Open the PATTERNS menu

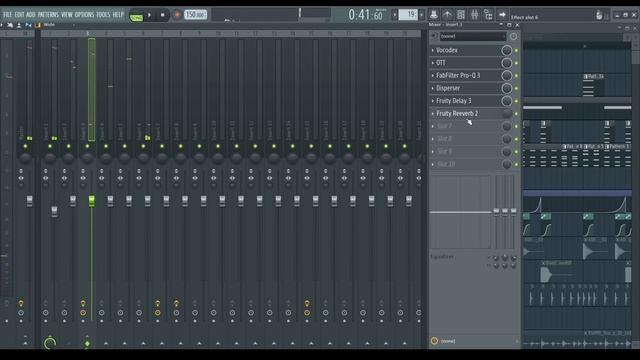[48, 15]
